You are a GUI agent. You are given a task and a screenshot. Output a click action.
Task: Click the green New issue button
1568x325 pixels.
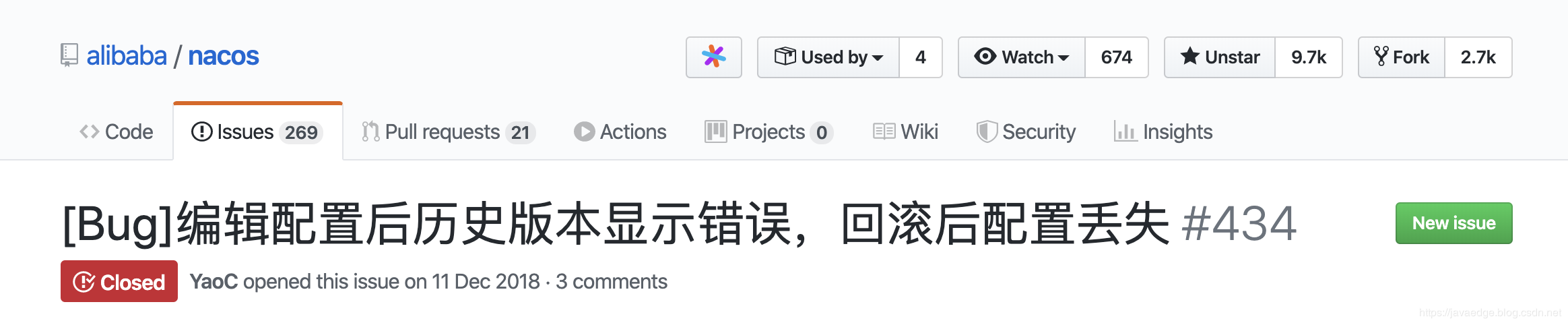(x=1453, y=223)
